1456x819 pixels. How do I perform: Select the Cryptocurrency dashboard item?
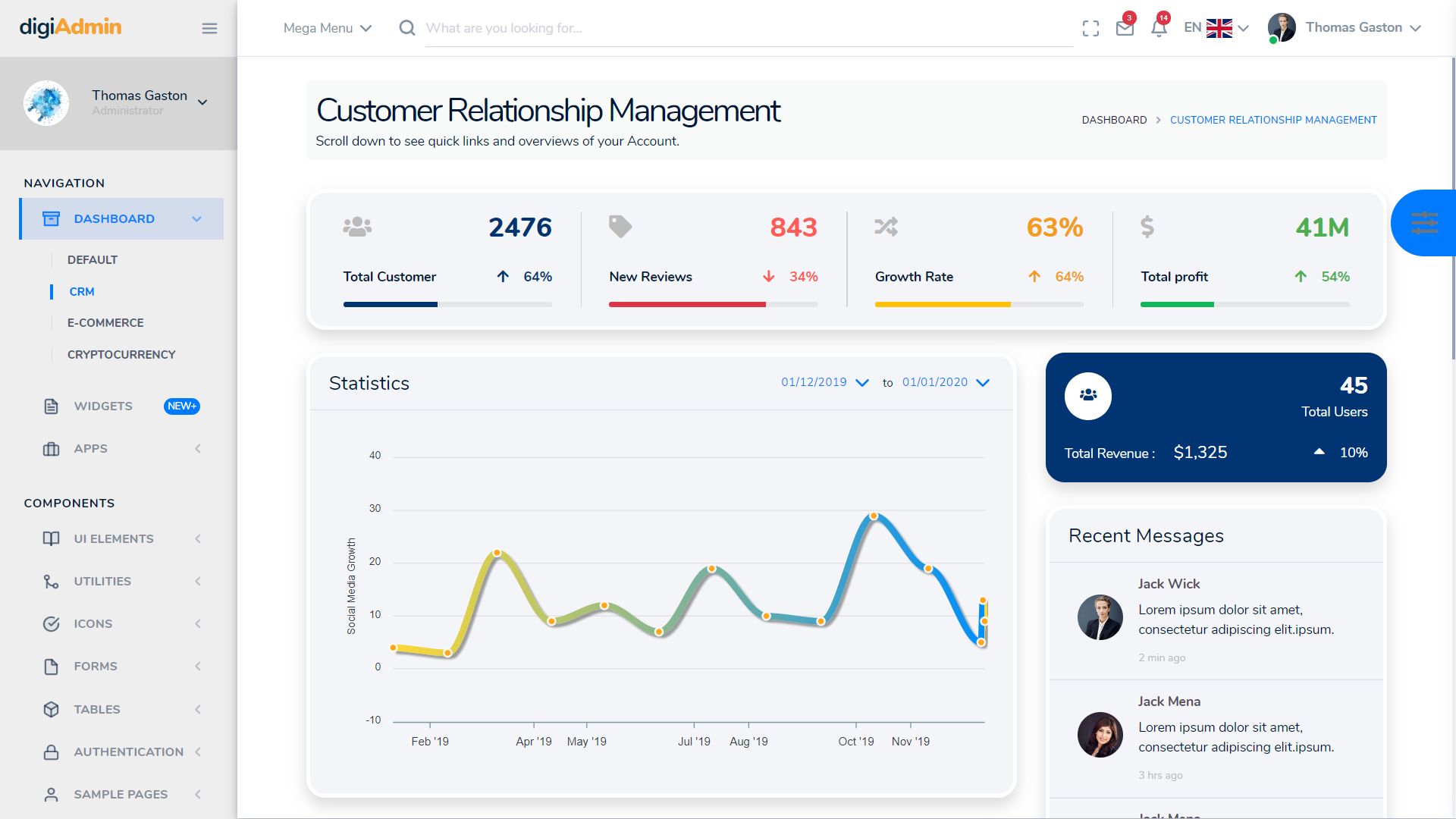[x=121, y=355]
